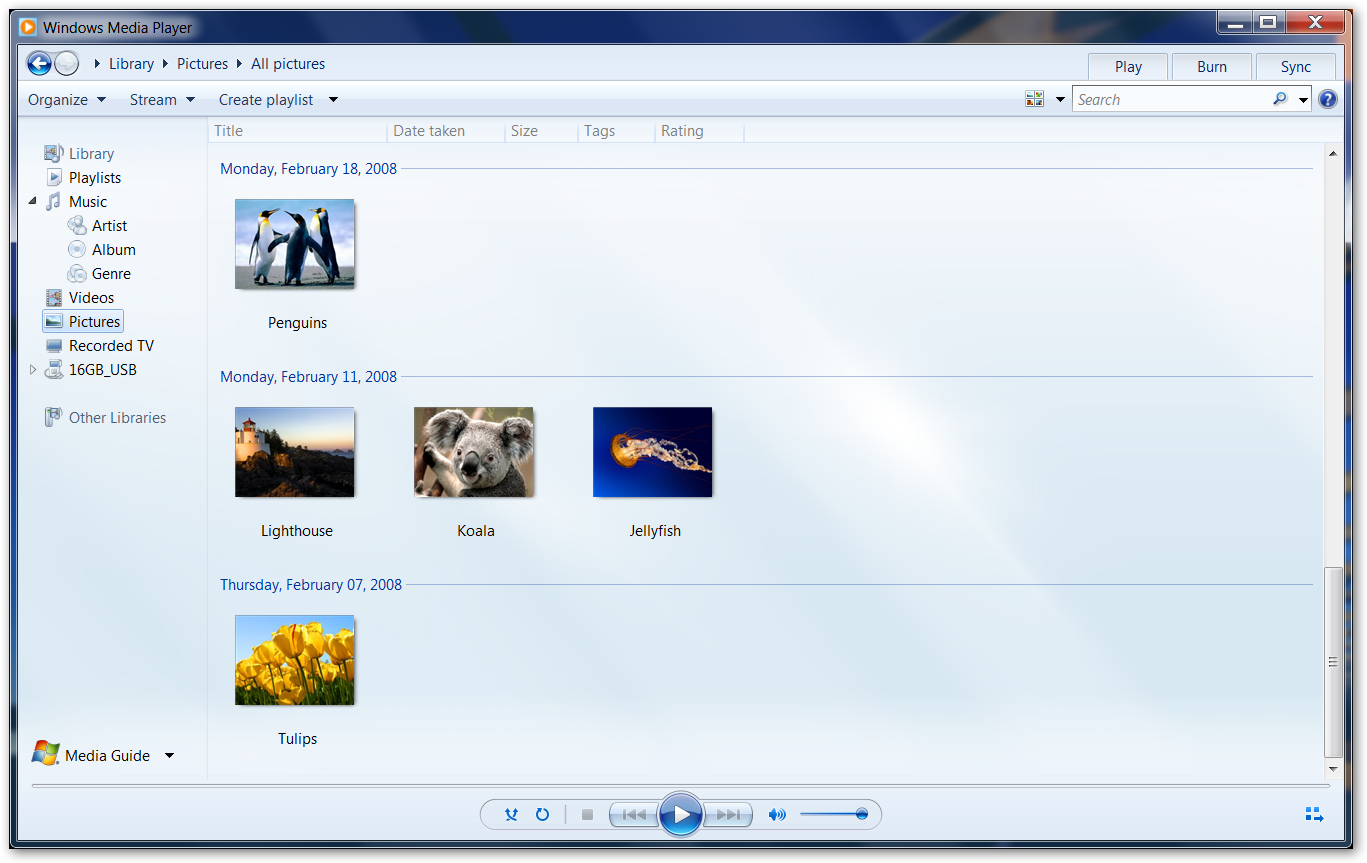The height and width of the screenshot is (863, 1367).
Task: Click the Library icon in the sidebar
Action: point(53,154)
